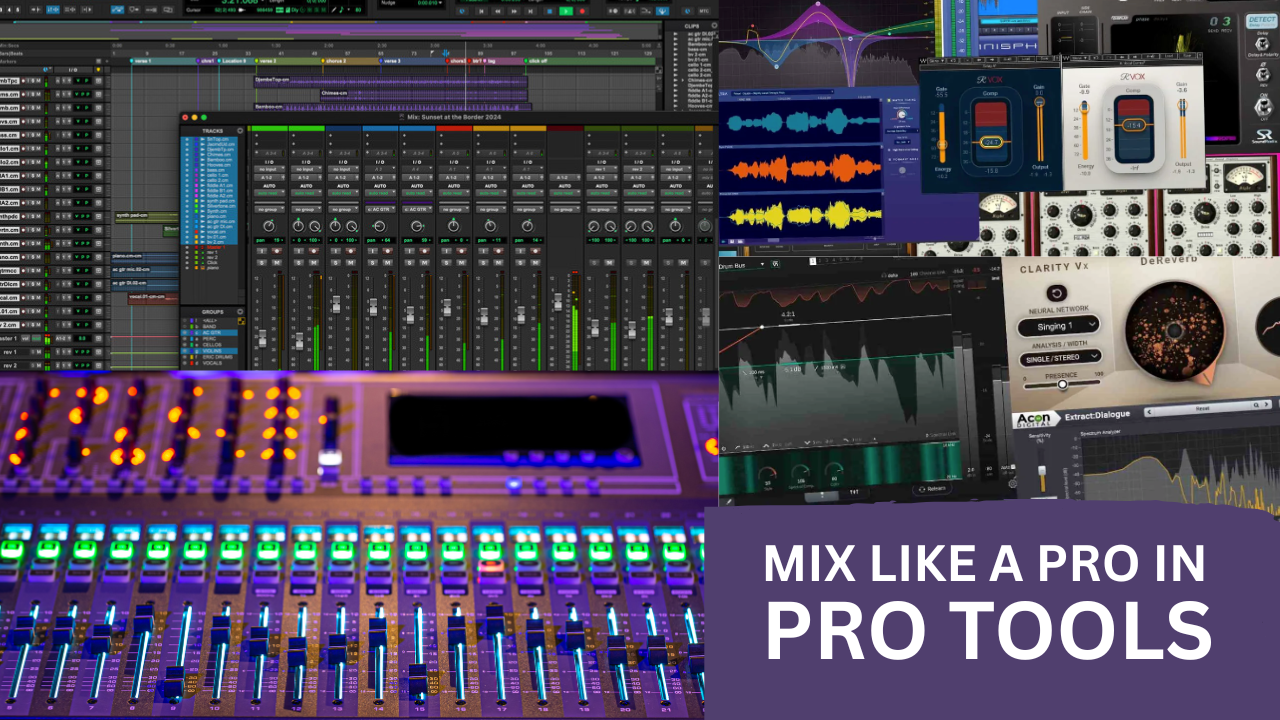Click the AUTO button on a mixer channel
This screenshot has width=1280, height=720.
click(x=268, y=186)
